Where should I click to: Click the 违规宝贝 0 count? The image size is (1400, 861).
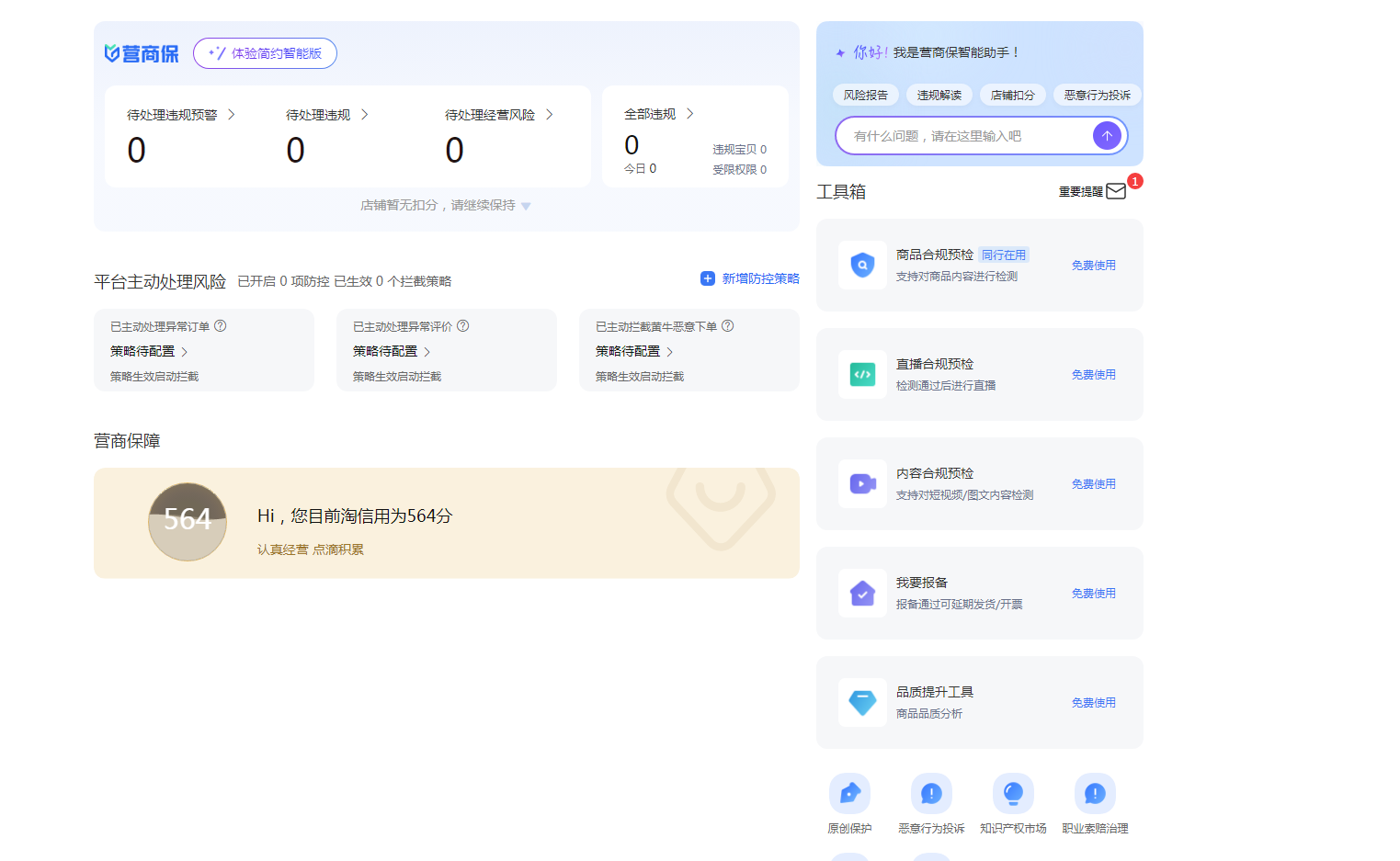tap(740, 150)
